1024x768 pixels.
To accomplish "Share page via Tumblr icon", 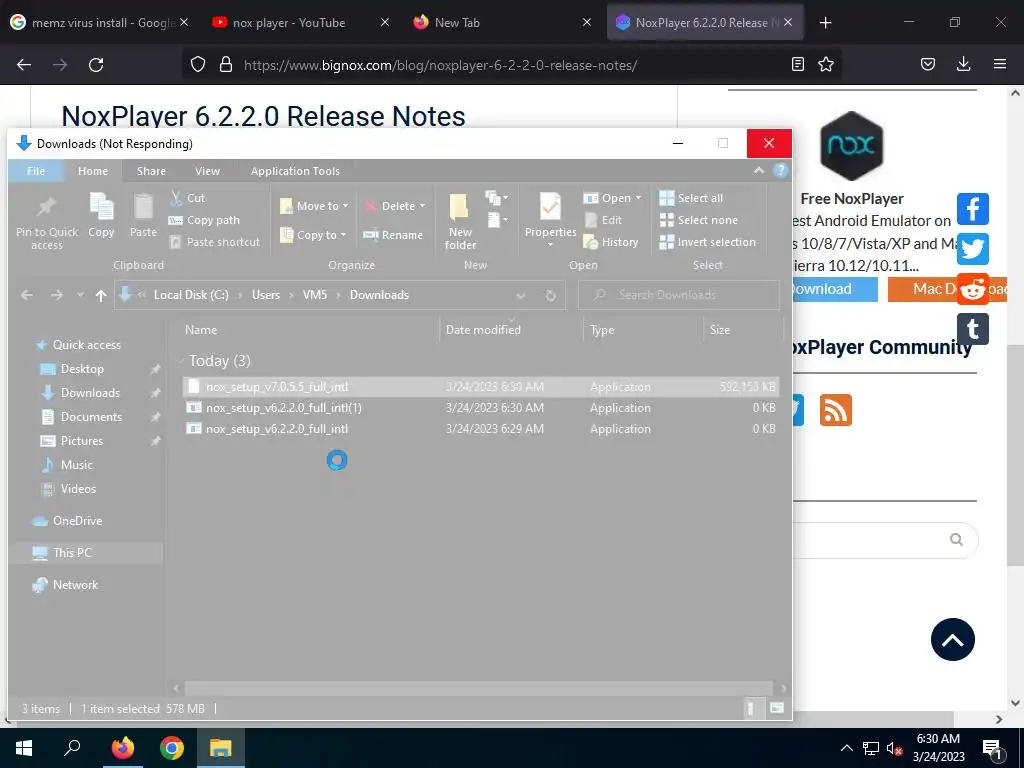I will click(x=972, y=328).
